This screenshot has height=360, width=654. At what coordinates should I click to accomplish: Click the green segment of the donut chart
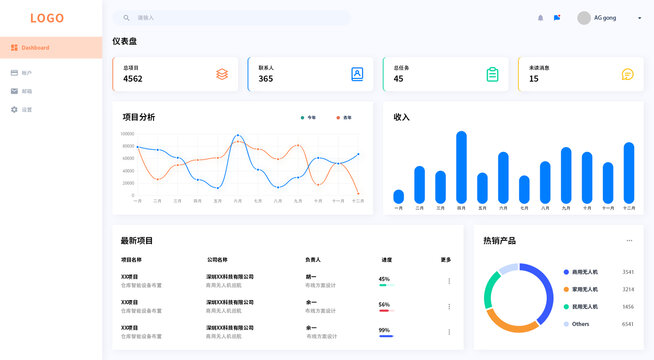[490, 290]
